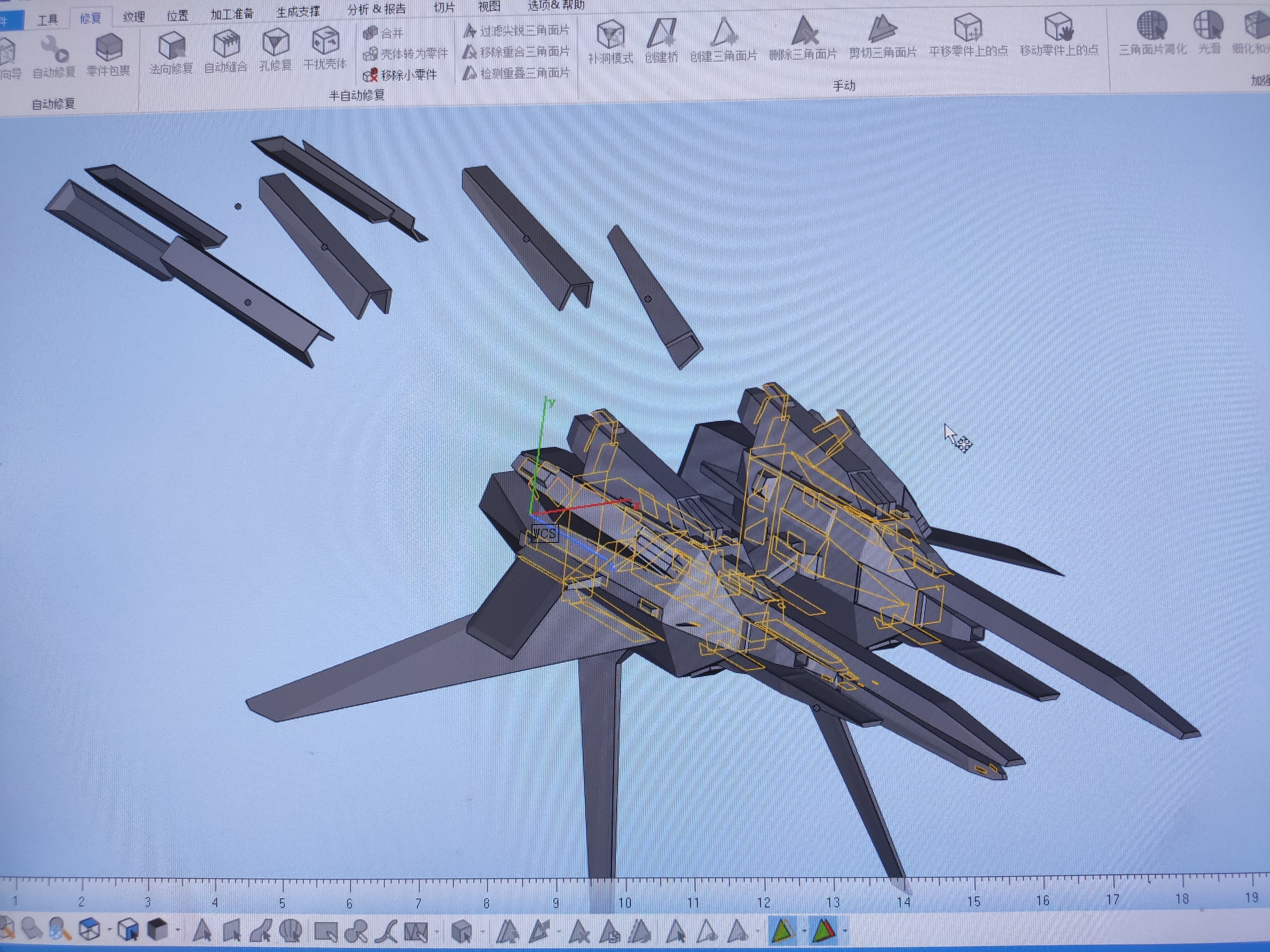Viewport: 1270px width, 952px height.
Task: Select the flat bar part at the right of the top row
Action: click(654, 297)
